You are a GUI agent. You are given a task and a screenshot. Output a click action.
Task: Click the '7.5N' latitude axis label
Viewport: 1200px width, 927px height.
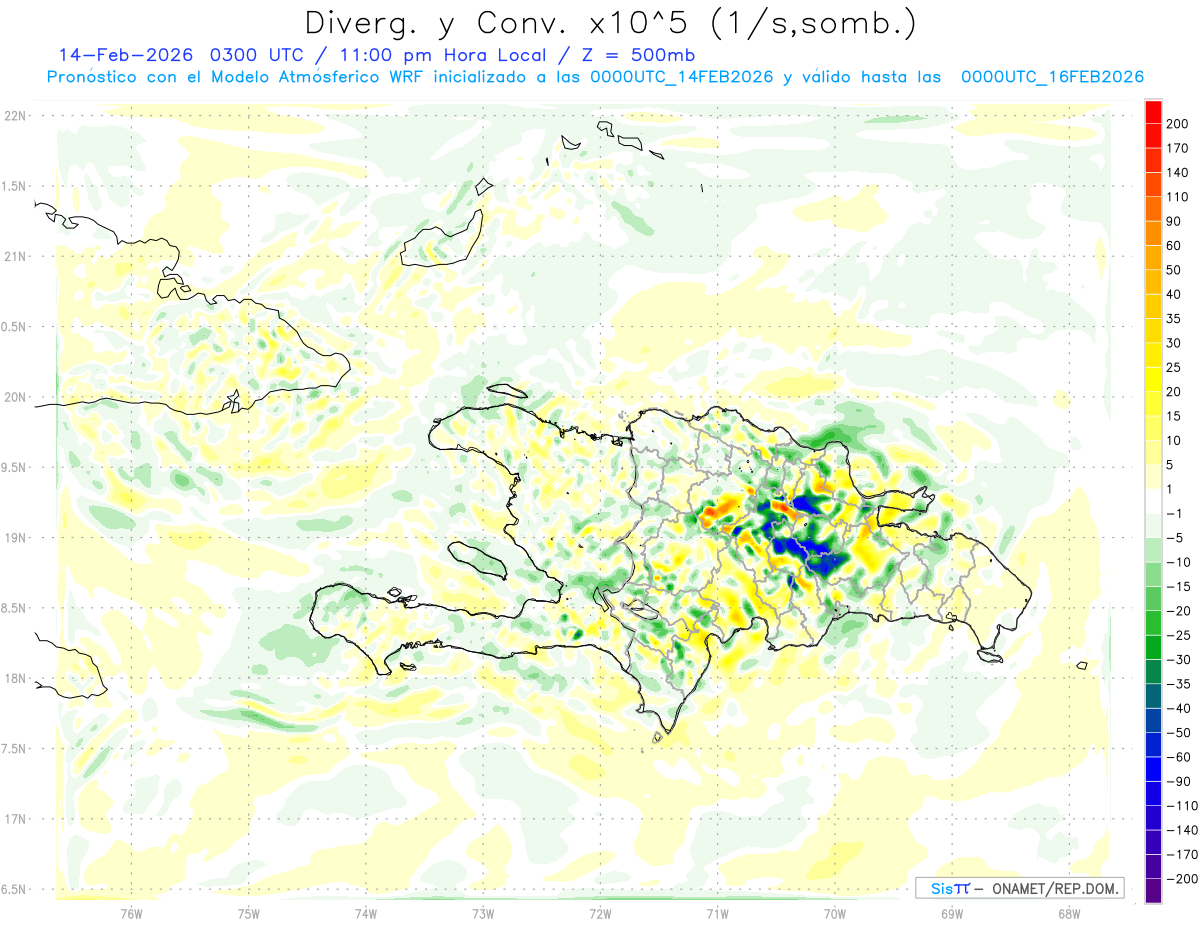[15, 749]
